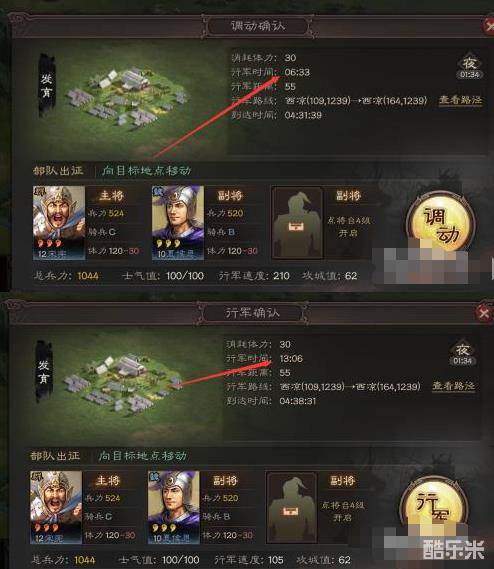Close the 调动确认 dialog
Viewport: 494px width, 569px height.
tap(488, 25)
